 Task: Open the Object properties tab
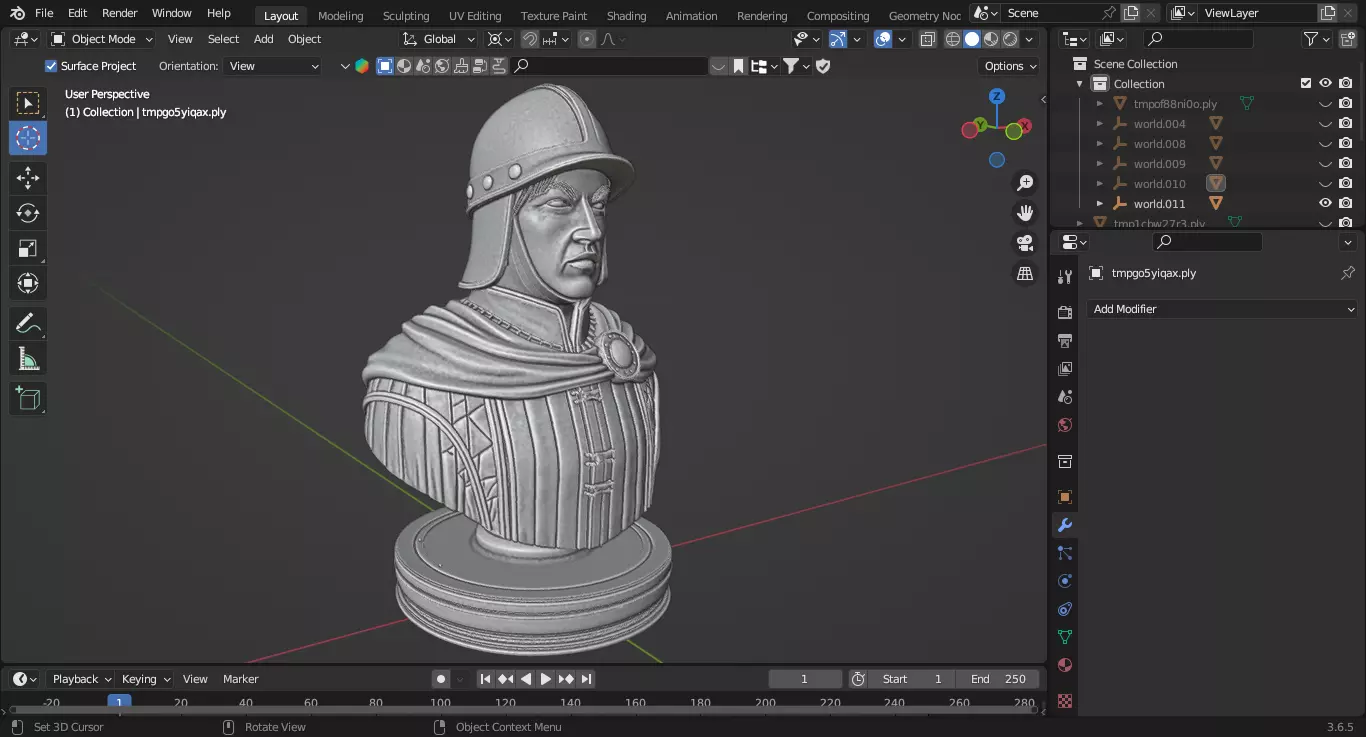(1065, 497)
